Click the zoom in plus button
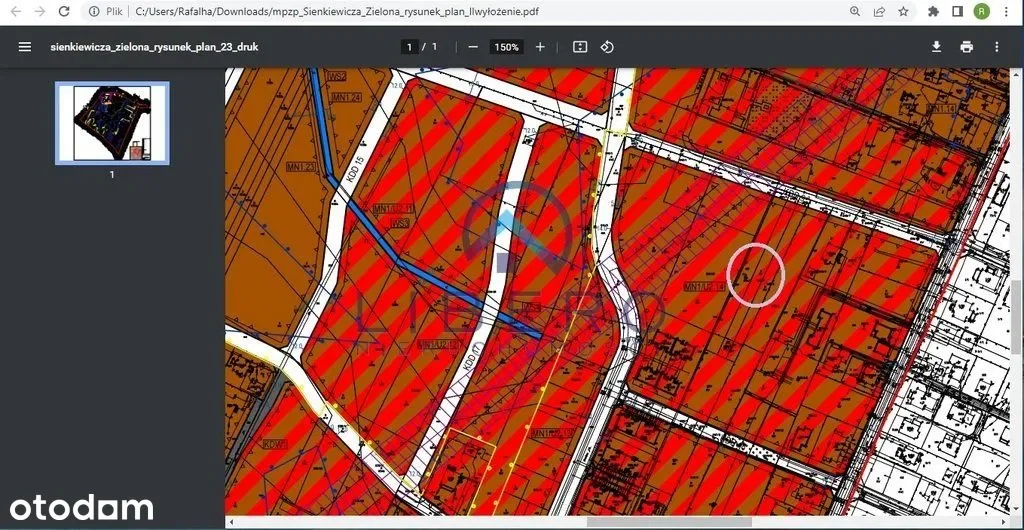Viewport: 1024px width, 530px height. 540,47
